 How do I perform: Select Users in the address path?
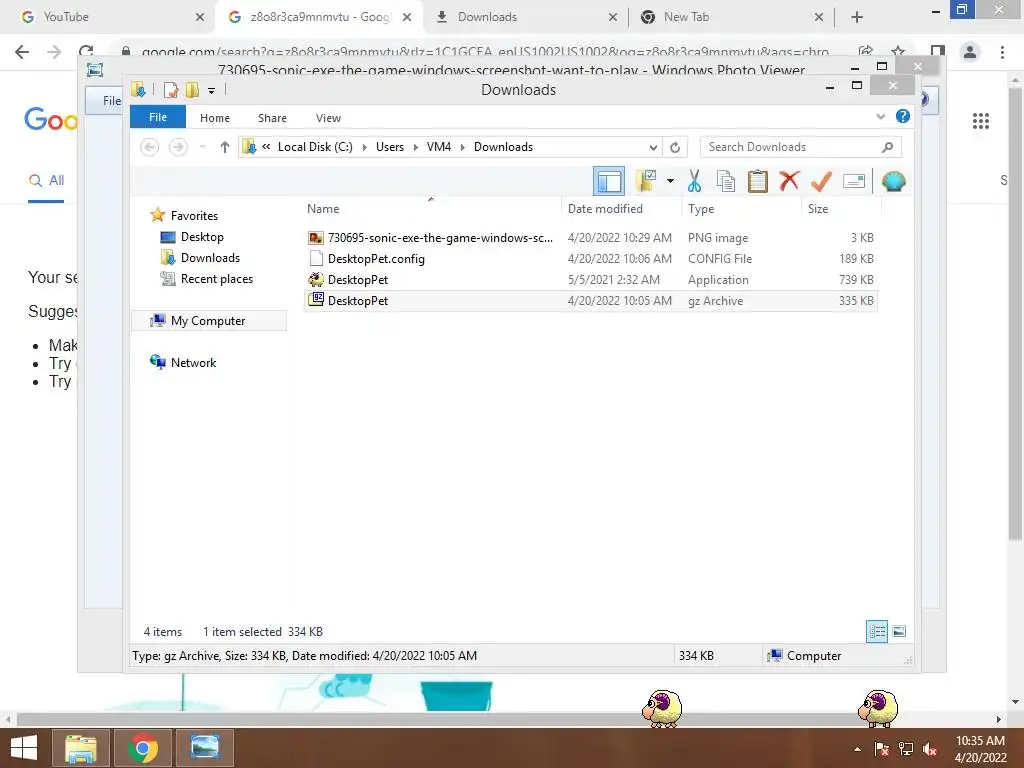[390, 147]
